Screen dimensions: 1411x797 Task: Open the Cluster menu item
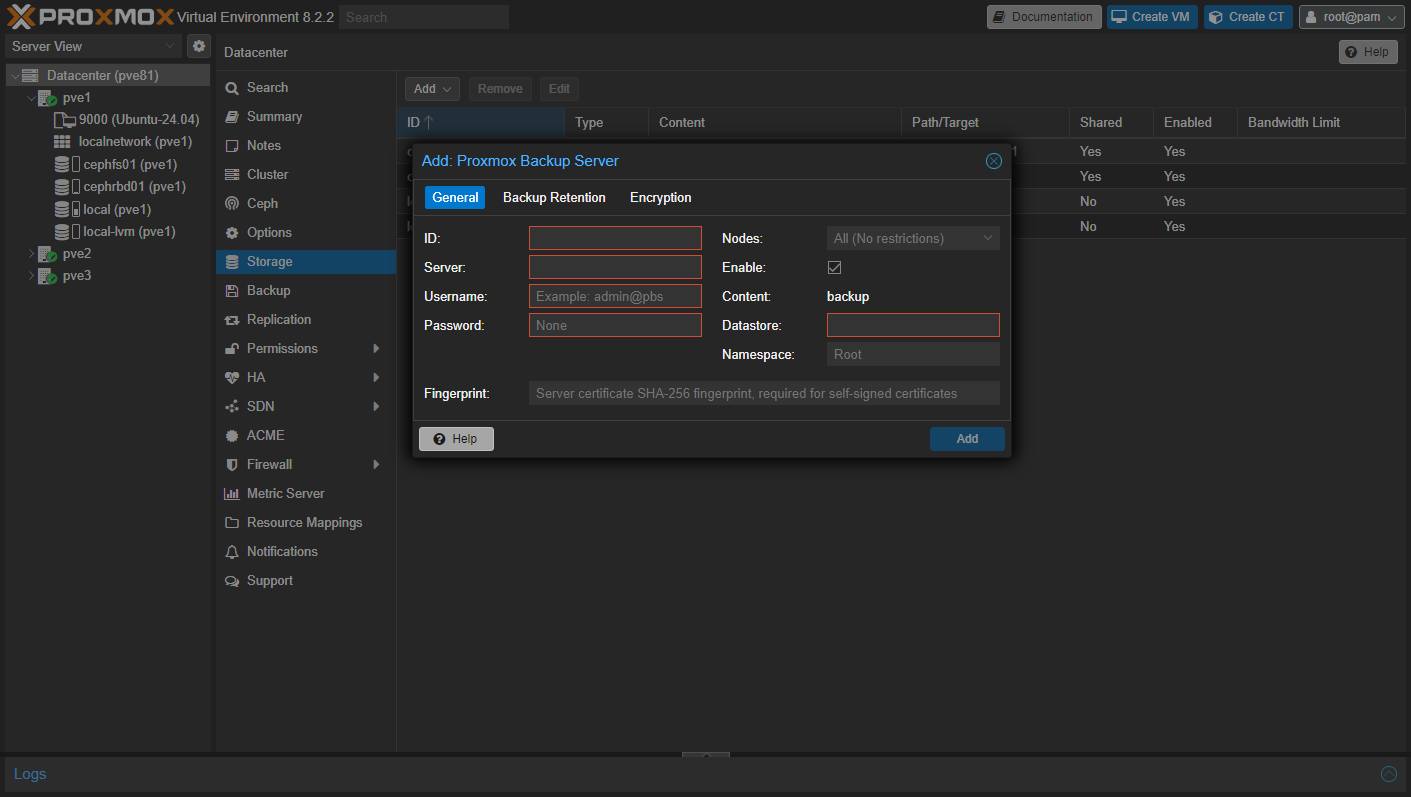coord(306,175)
